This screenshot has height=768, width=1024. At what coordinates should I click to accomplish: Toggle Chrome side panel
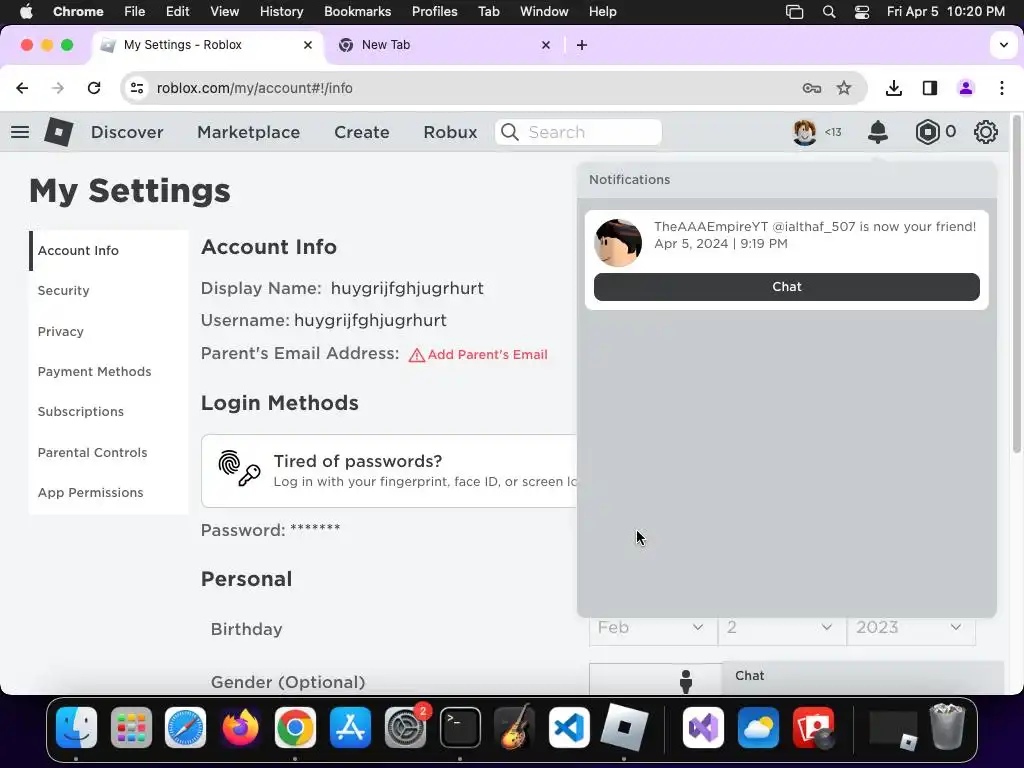[x=930, y=88]
